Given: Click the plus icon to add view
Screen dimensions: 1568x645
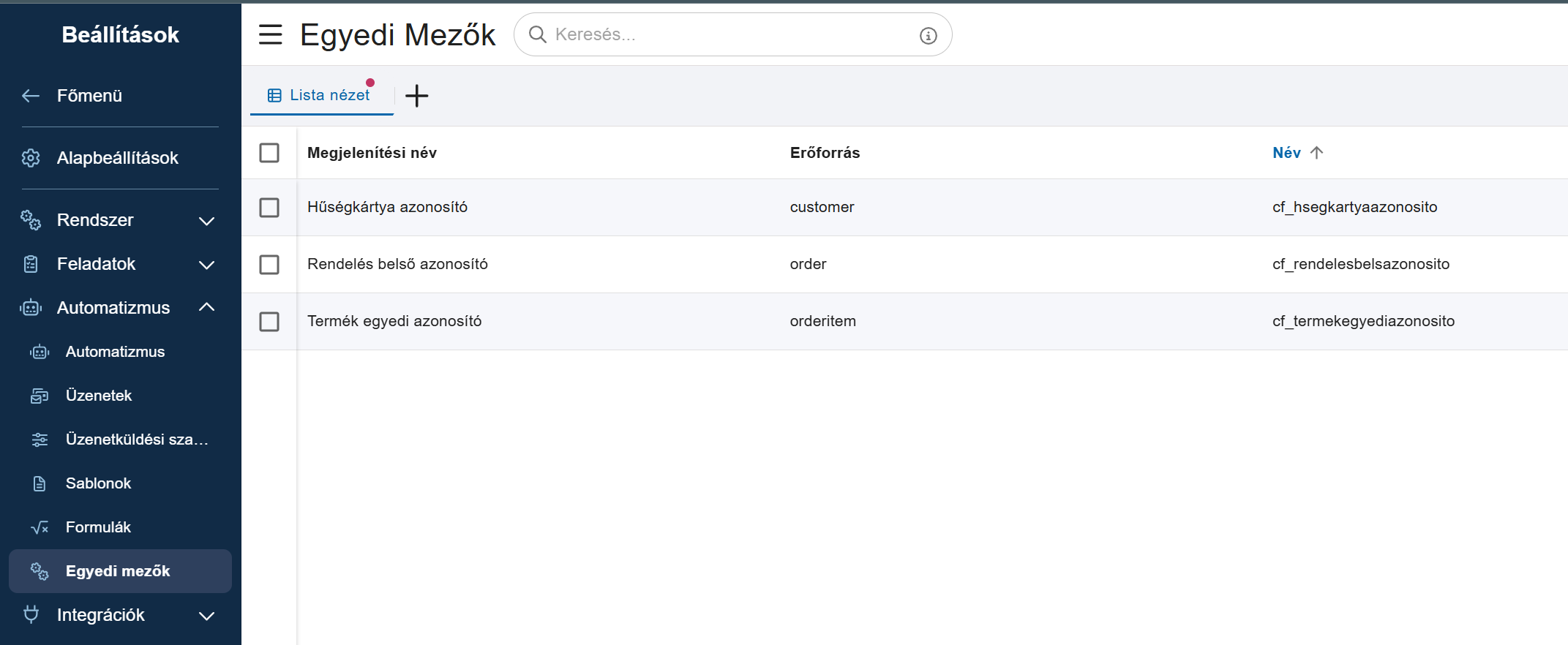Looking at the screenshot, I should coord(416,96).
